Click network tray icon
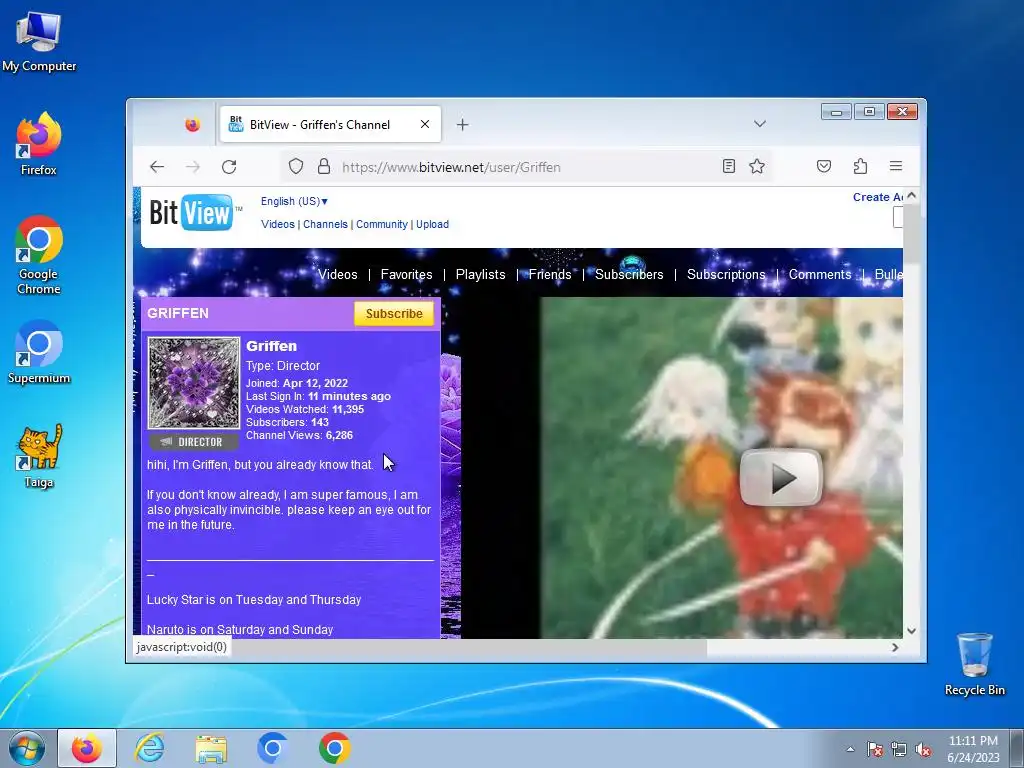The width and height of the screenshot is (1024, 768). pos(899,749)
